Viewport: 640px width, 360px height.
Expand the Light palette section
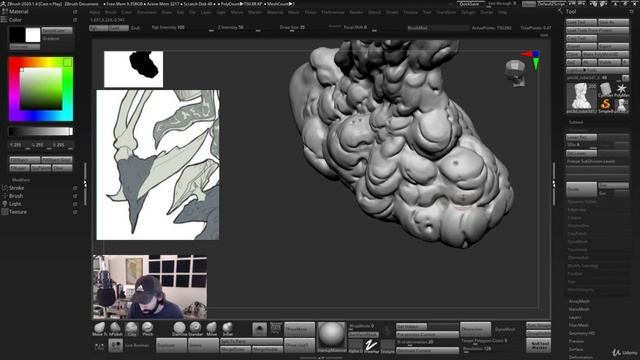(x=15, y=204)
